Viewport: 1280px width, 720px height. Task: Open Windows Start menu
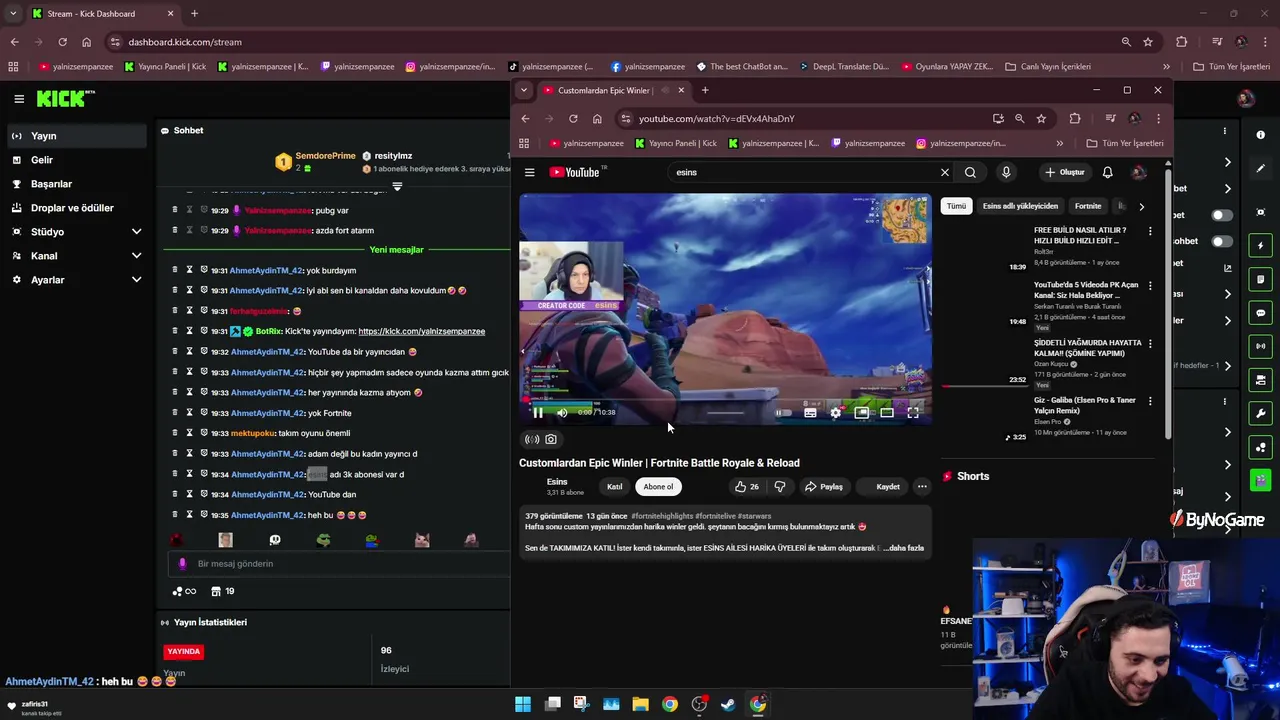523,704
